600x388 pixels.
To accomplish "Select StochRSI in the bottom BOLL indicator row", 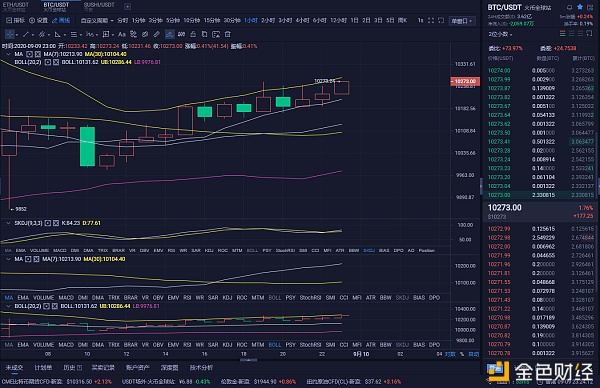I will (310, 345).
